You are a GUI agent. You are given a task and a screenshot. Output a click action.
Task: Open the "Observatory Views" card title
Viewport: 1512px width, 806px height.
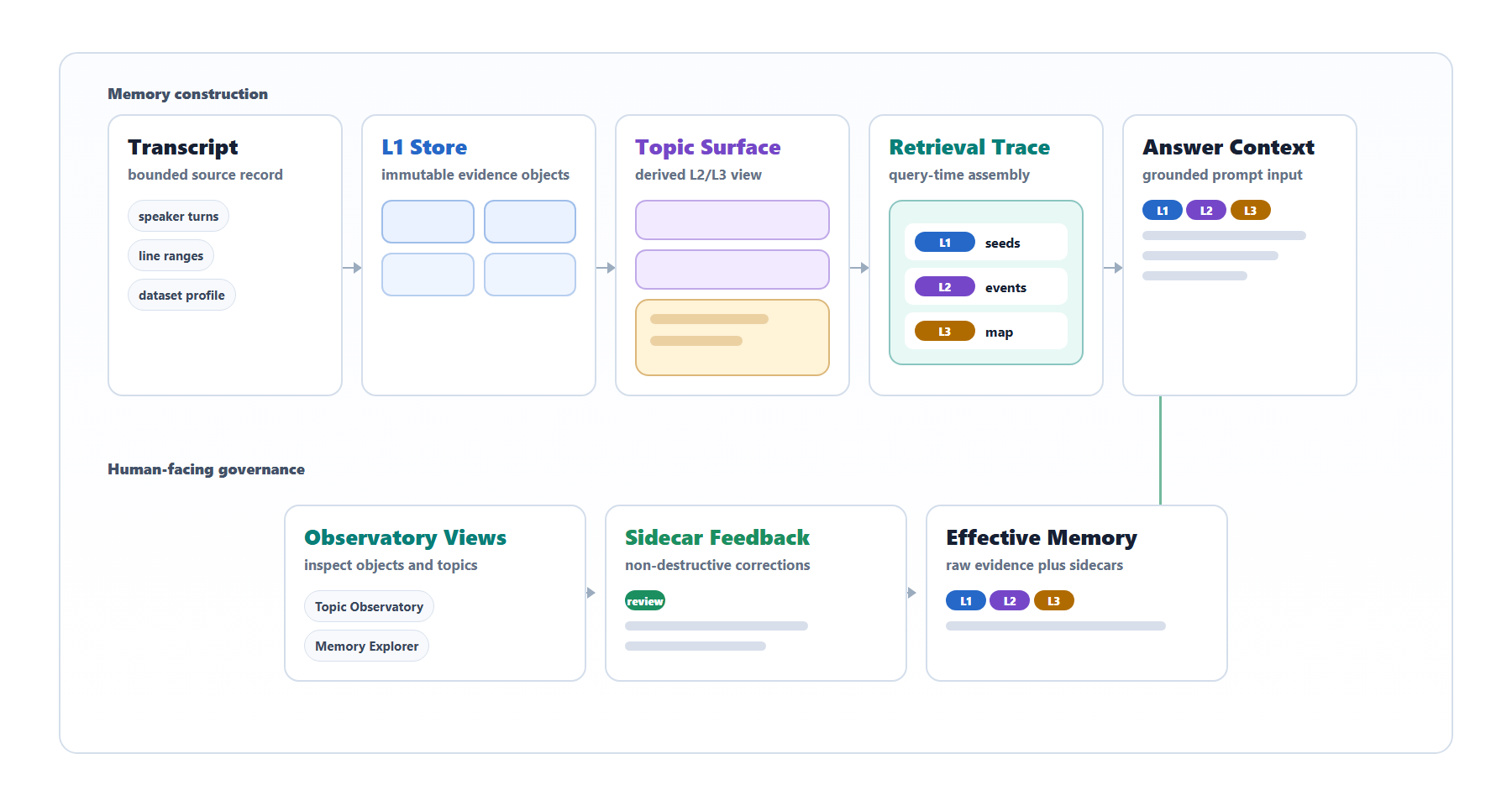(x=405, y=537)
